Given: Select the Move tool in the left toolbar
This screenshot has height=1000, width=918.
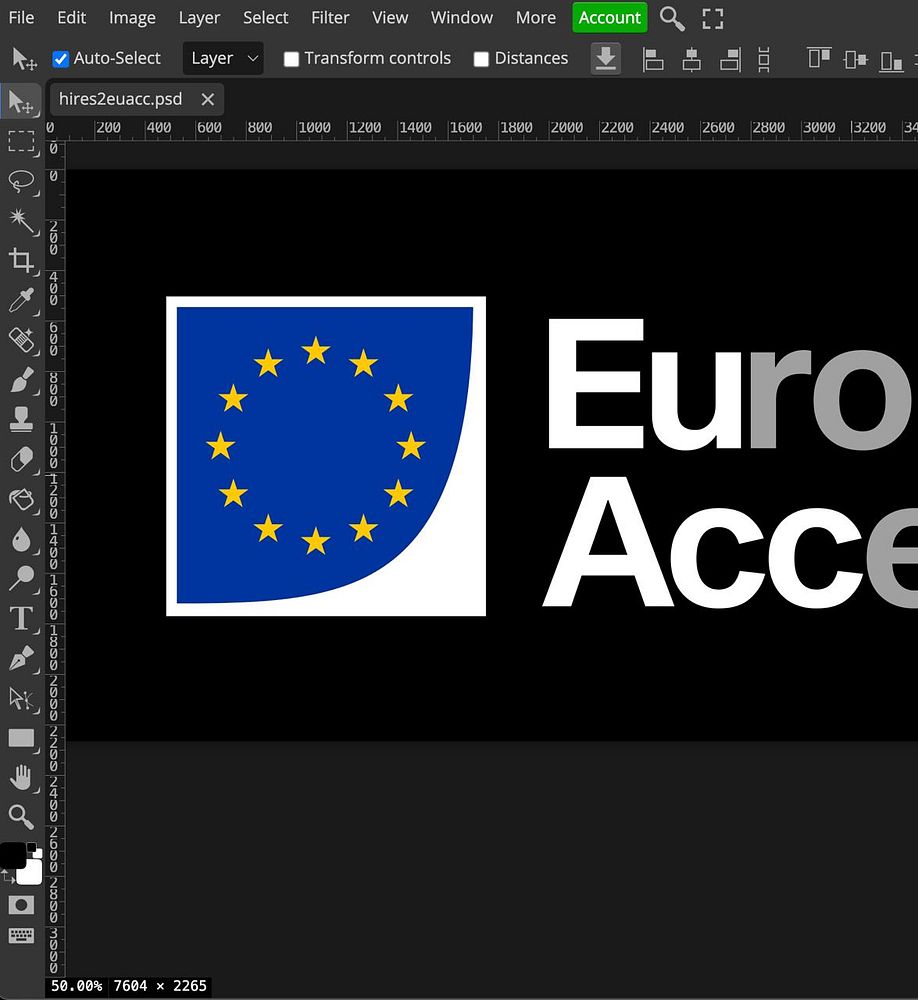Looking at the screenshot, I should [x=21, y=102].
